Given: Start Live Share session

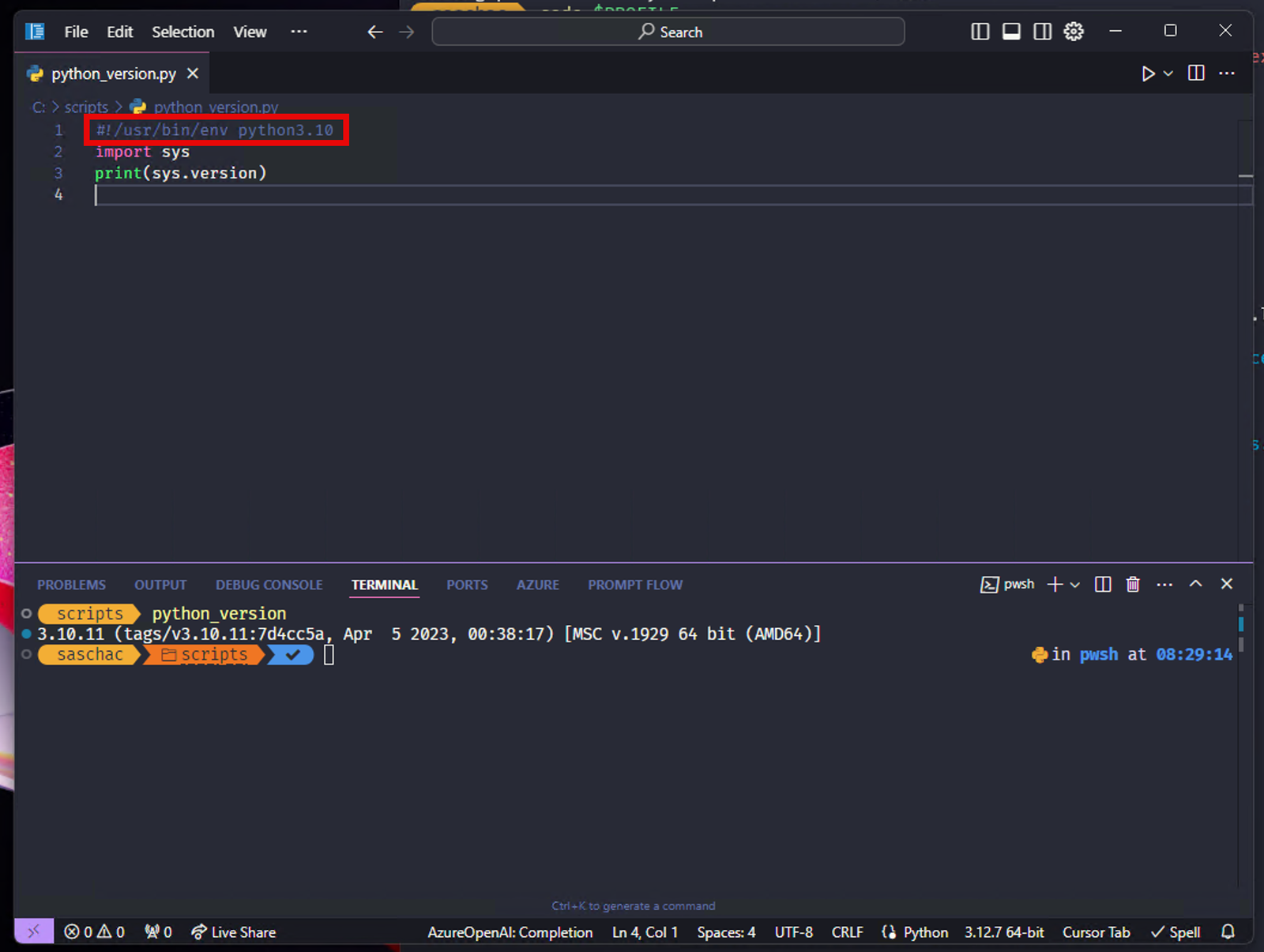Looking at the screenshot, I should coord(234,932).
